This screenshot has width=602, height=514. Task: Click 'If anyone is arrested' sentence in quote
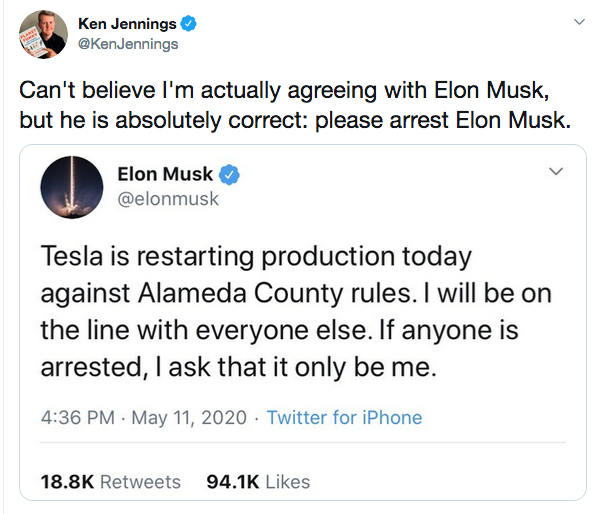280,349
